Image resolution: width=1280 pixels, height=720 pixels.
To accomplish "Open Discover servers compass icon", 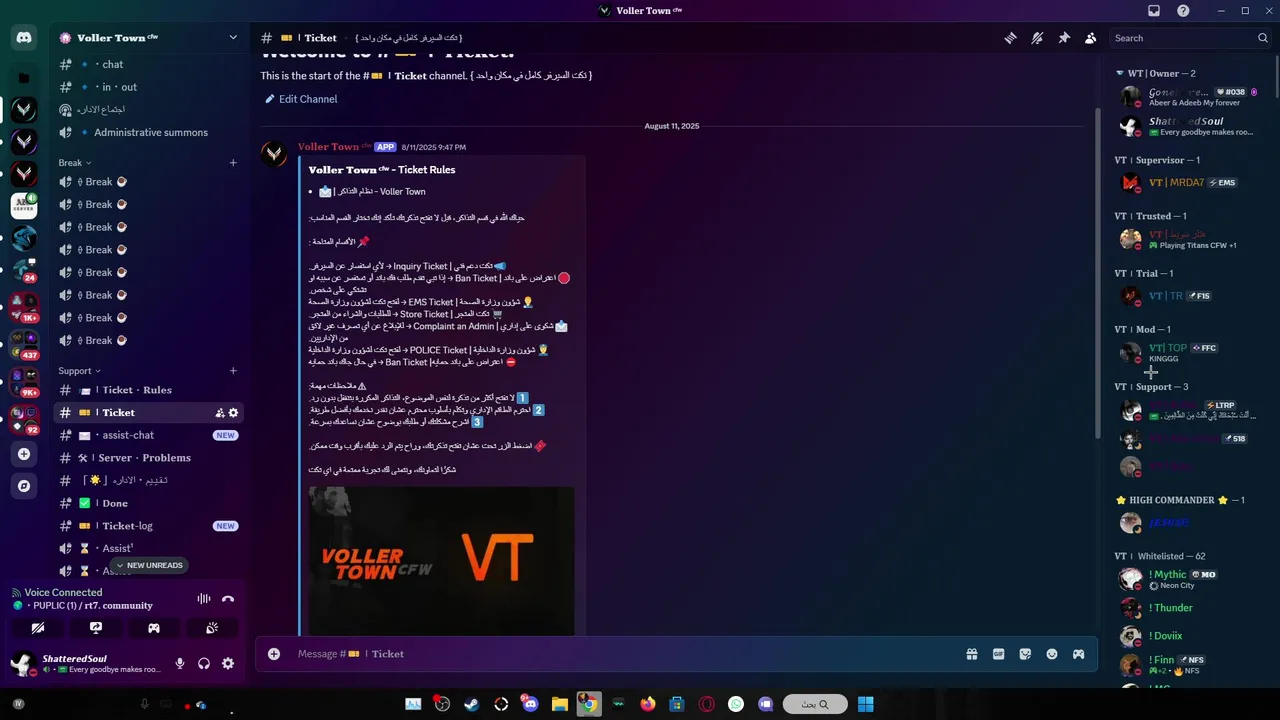I will 24,486.
